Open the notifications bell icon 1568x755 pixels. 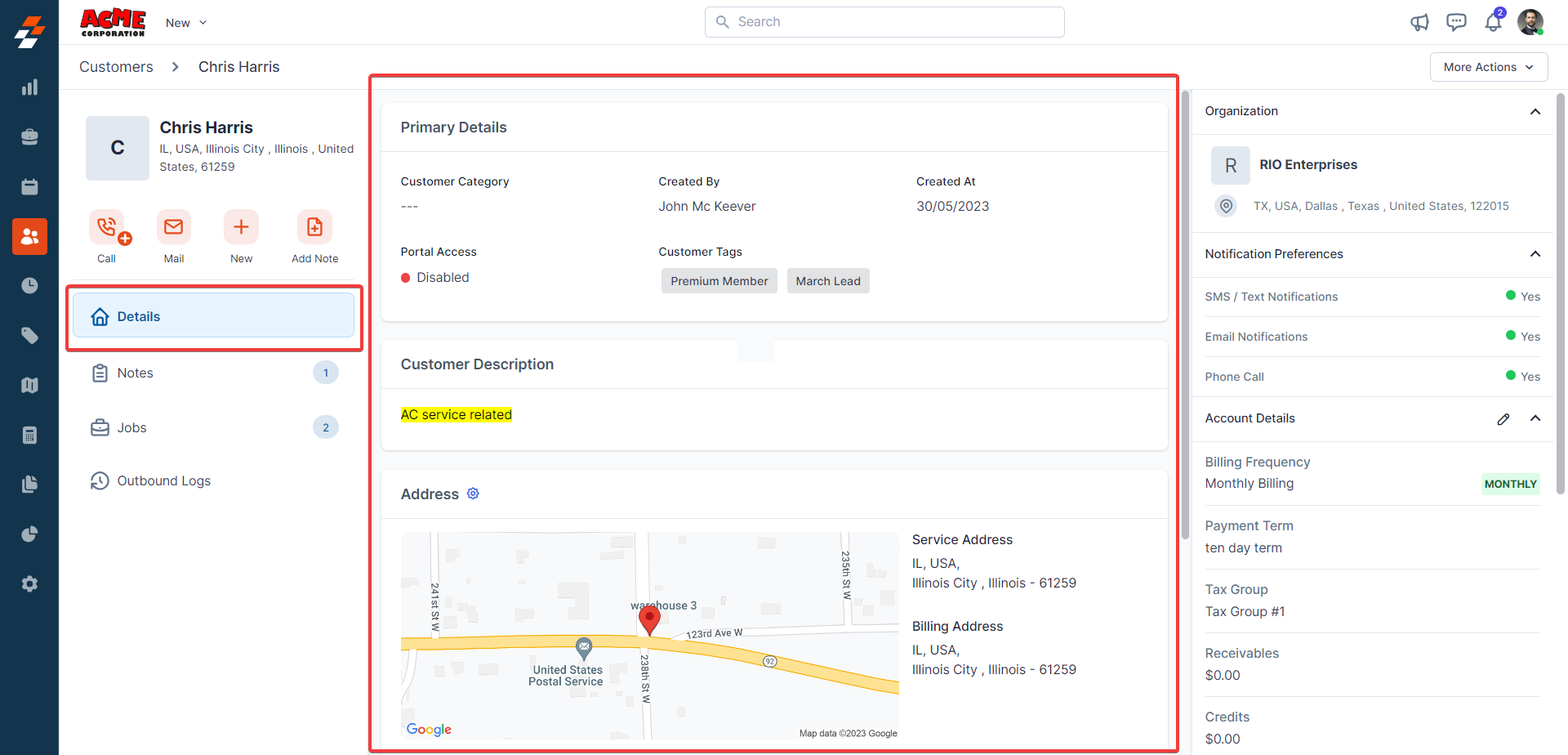click(1493, 22)
